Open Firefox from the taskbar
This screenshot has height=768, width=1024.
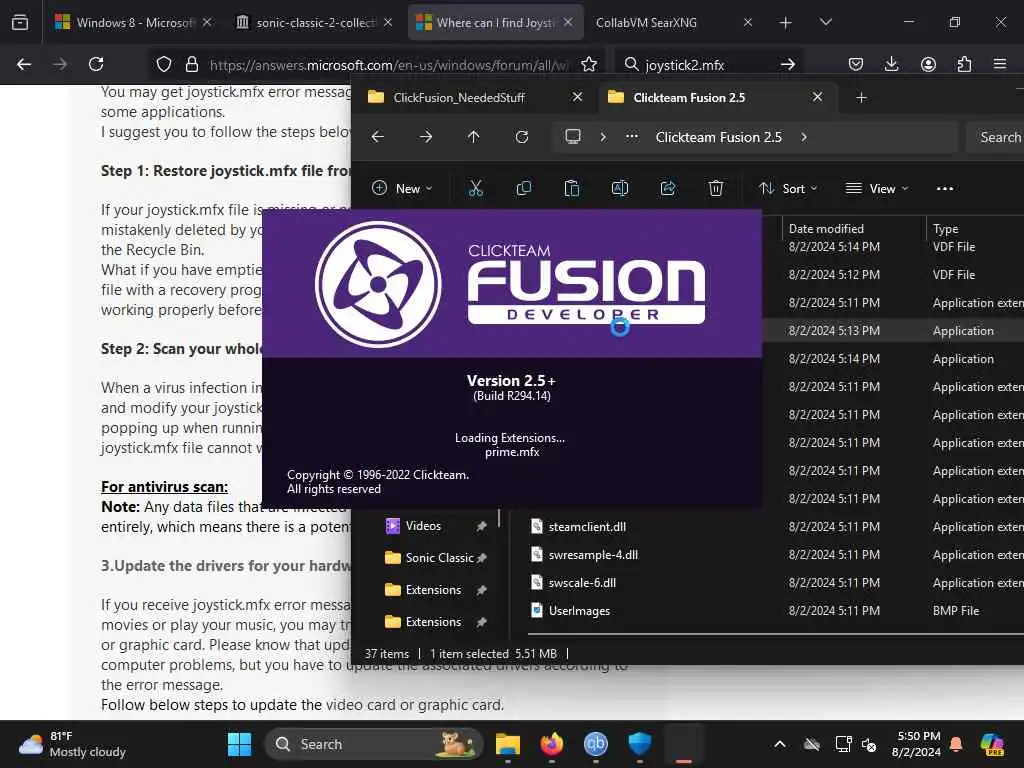[552, 744]
